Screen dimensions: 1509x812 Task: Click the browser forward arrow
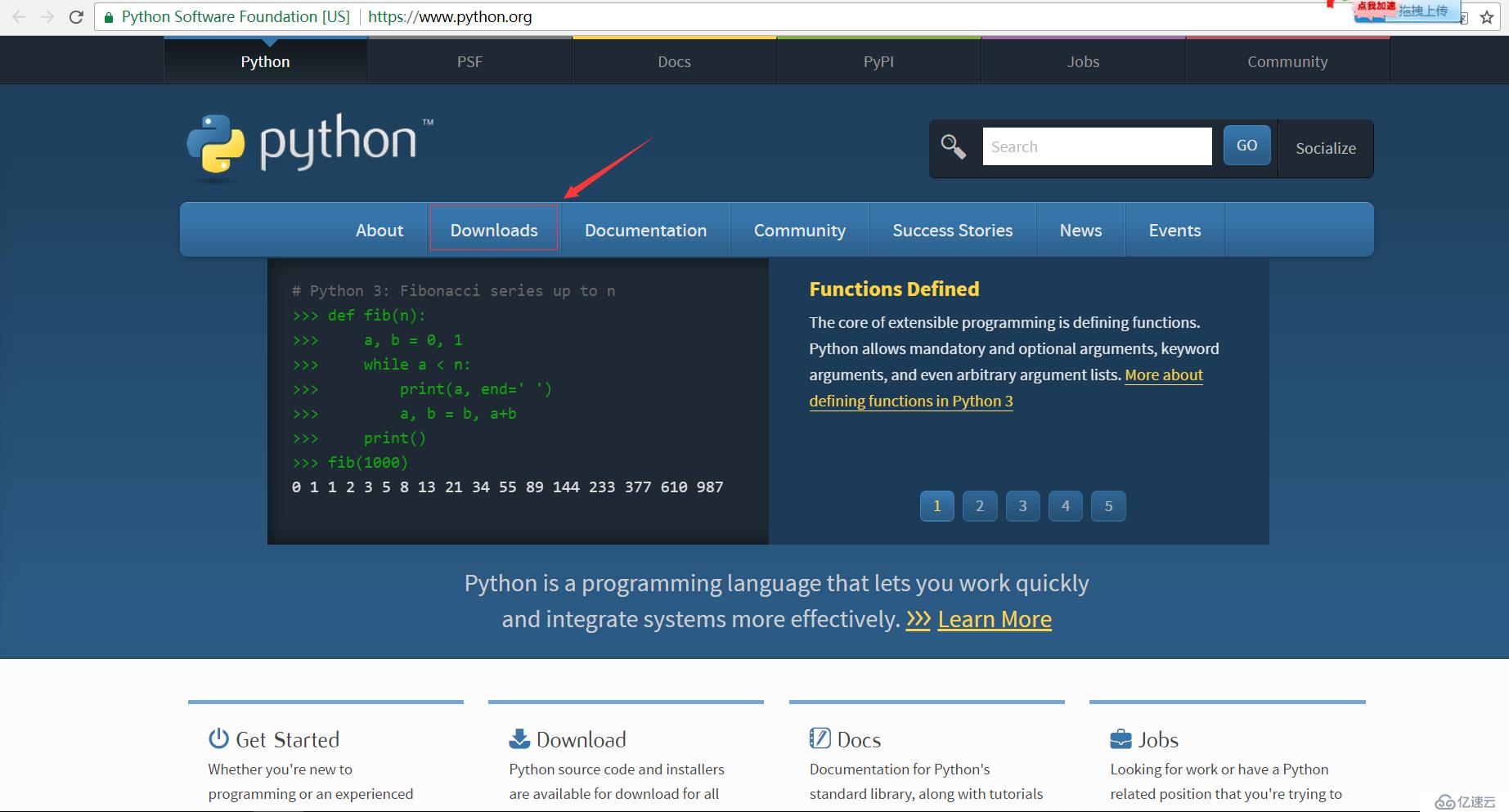coord(47,16)
